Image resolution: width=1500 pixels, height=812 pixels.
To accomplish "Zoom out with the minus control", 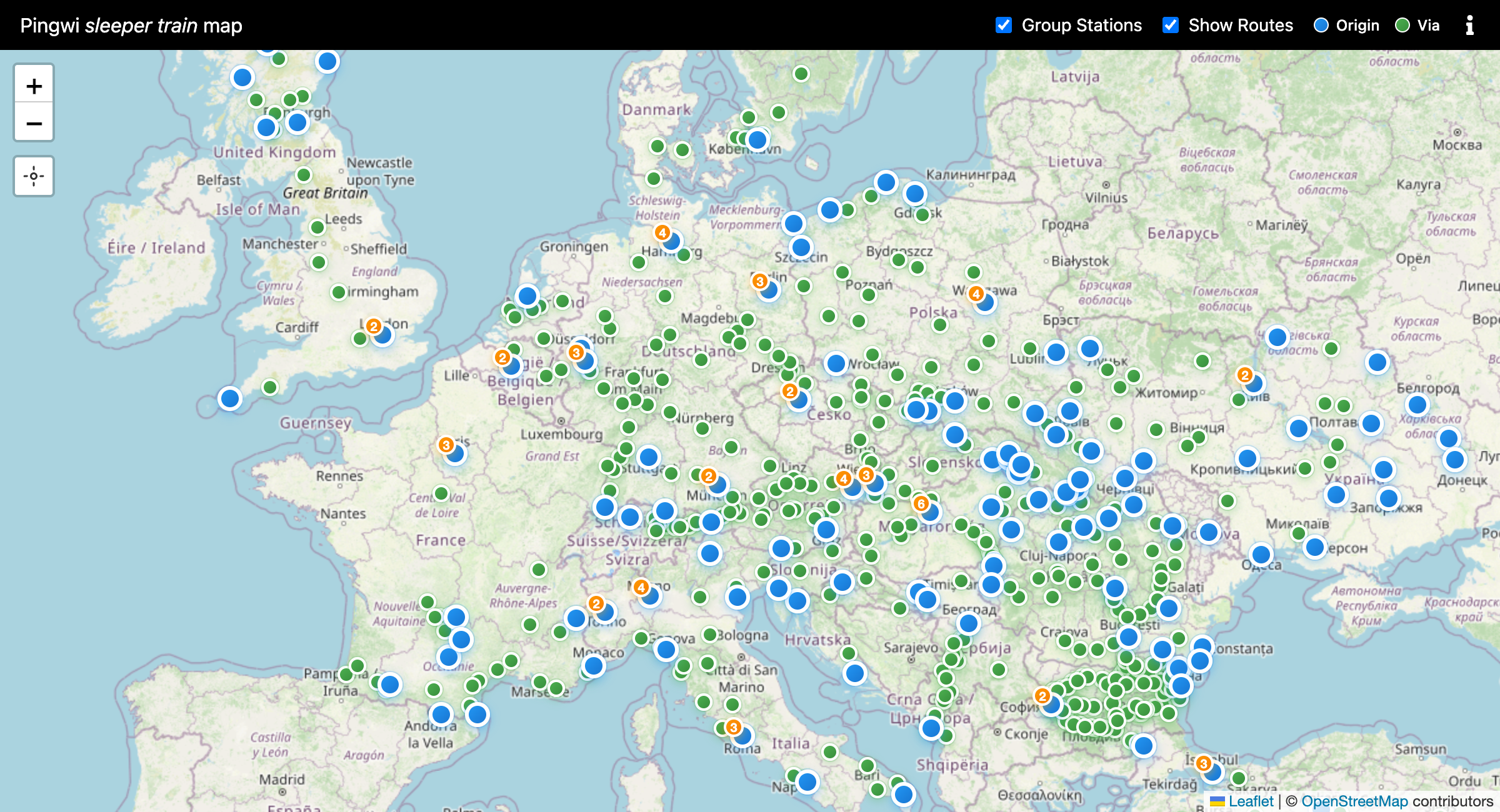I will coord(34,123).
